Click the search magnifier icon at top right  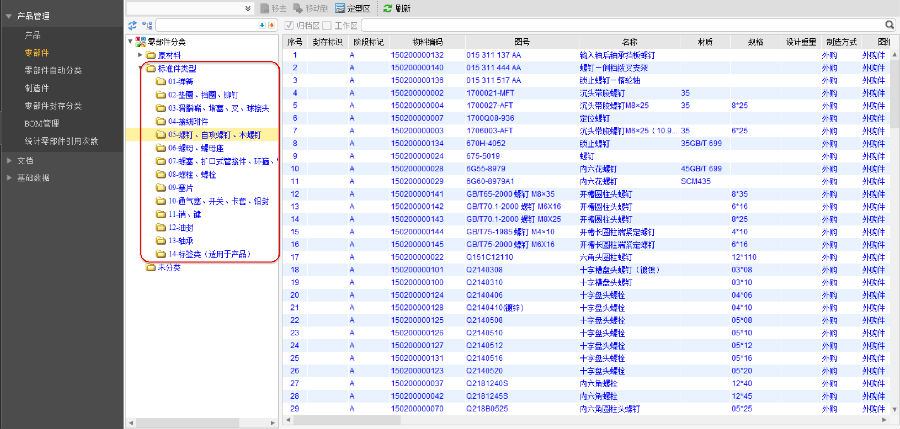(x=889, y=24)
